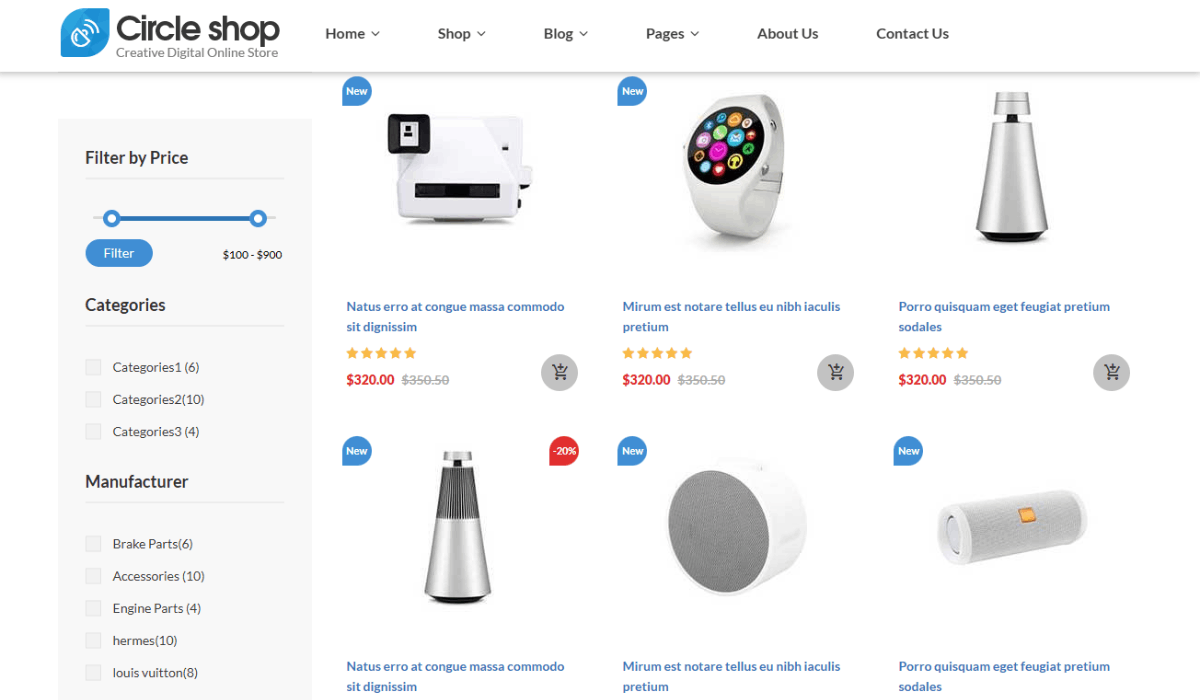The image size is (1200, 700).
Task: Click the star rating under the camera product
Action: [381, 353]
